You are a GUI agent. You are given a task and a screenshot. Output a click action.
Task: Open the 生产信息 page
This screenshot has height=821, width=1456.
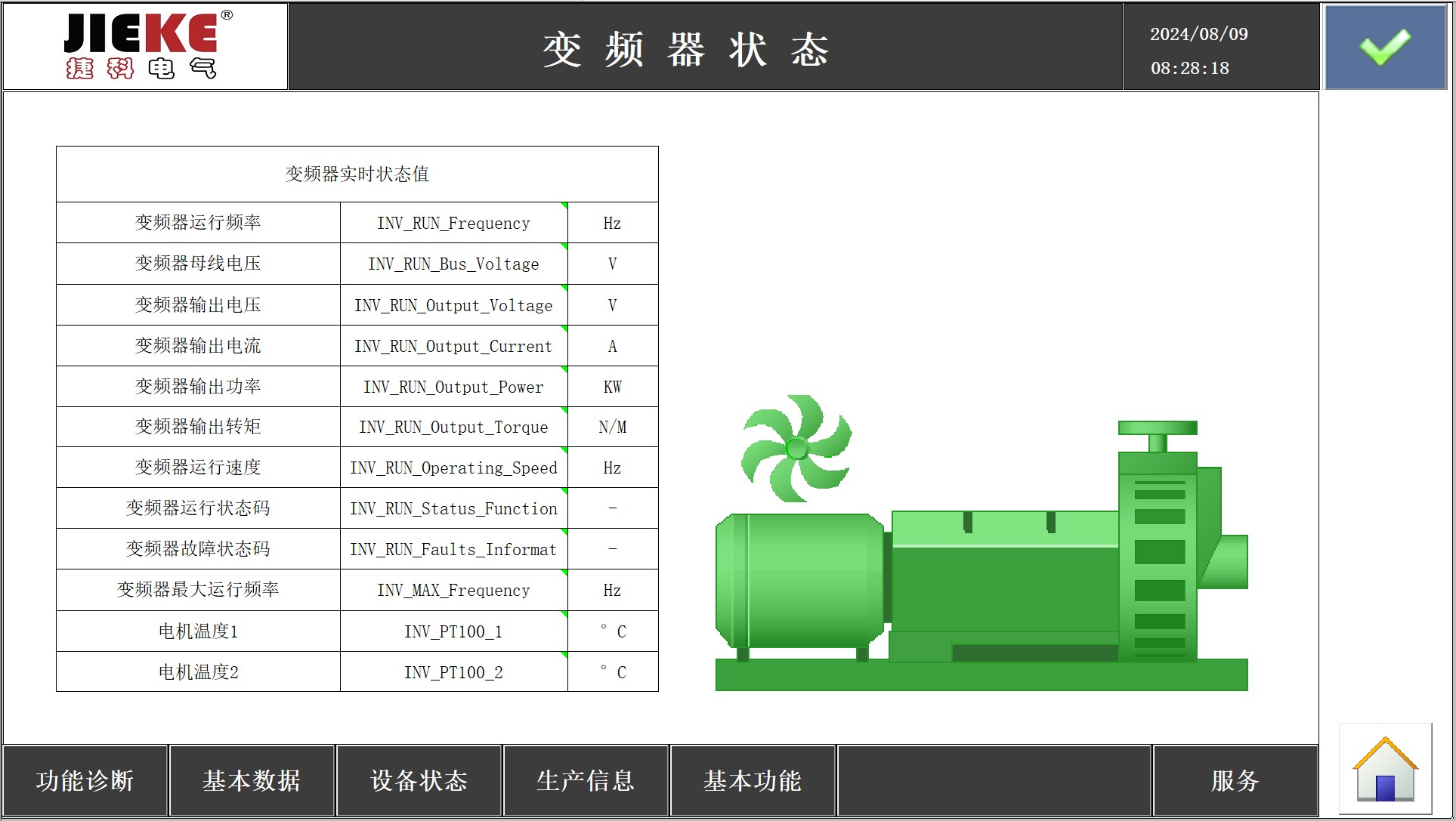tap(586, 781)
